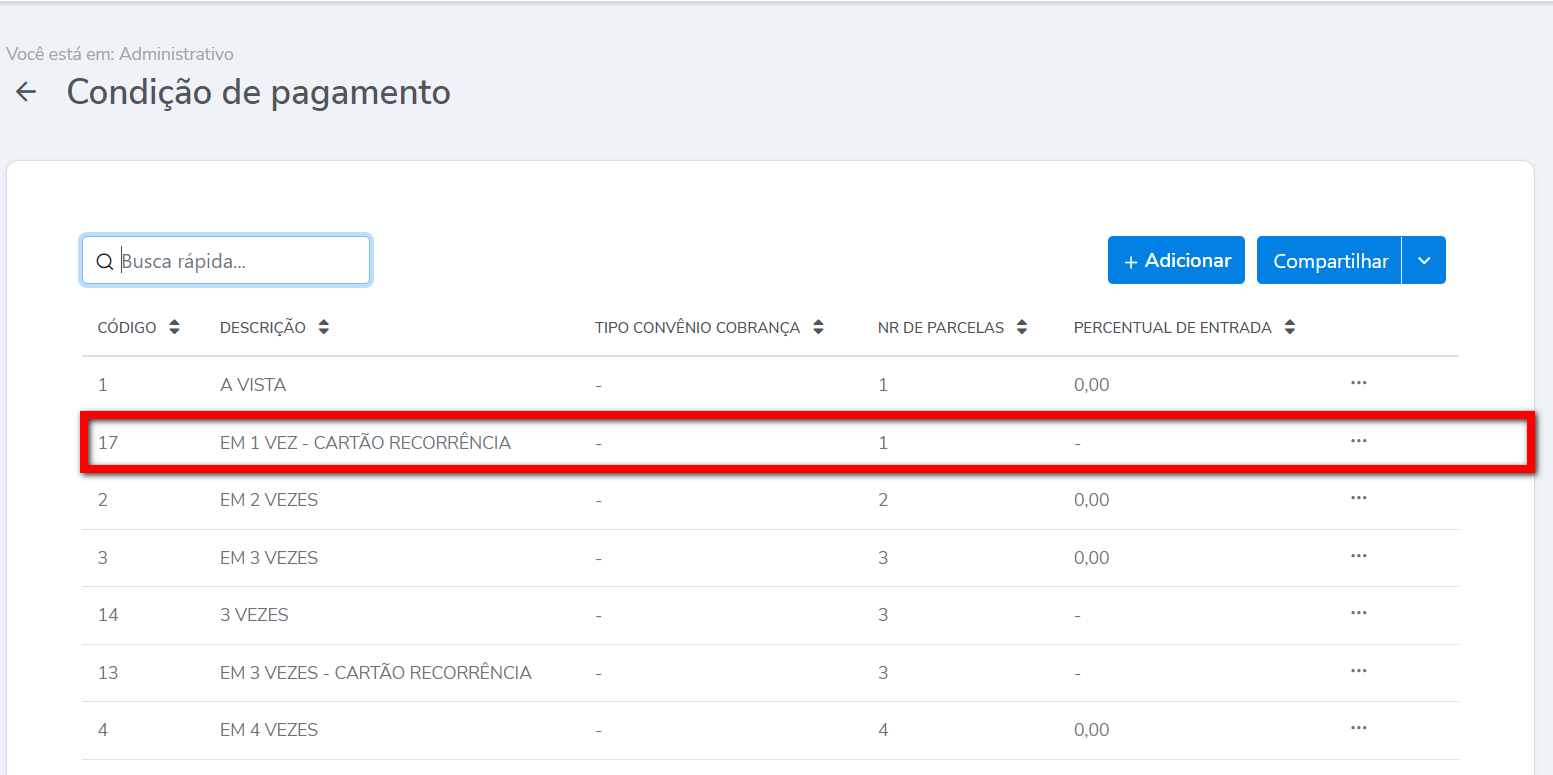Open three-dot menu for EM 2 VEZES row
Image resolution: width=1553 pixels, height=775 pixels.
[1358, 498]
